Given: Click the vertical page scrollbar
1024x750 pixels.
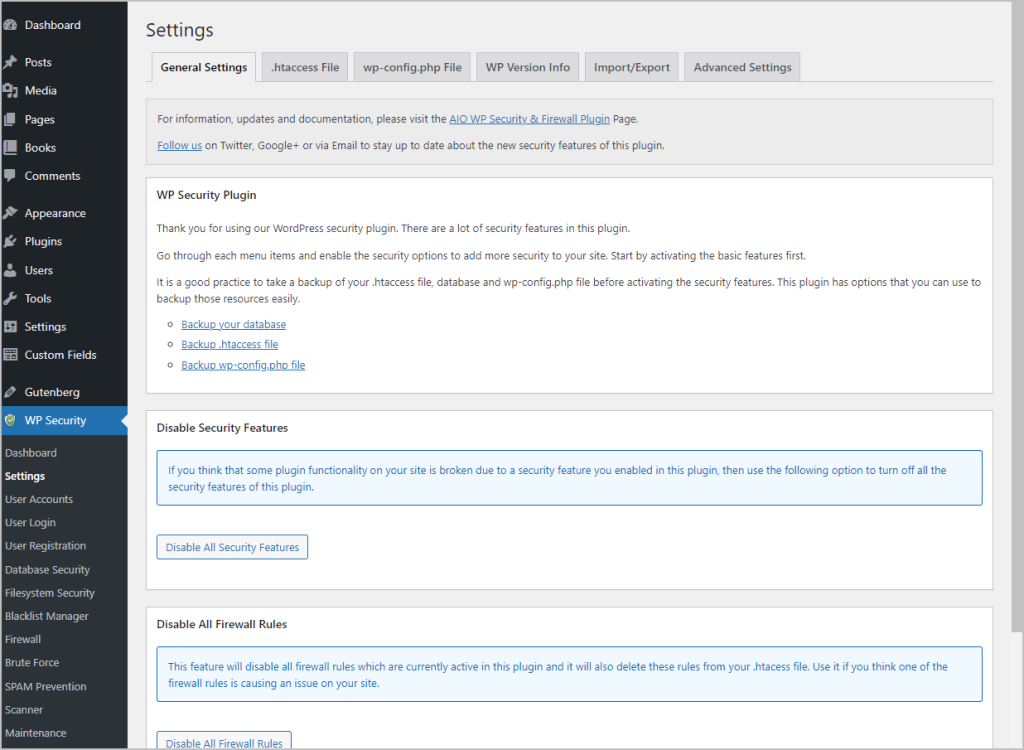Looking at the screenshot, I should [1017, 316].
